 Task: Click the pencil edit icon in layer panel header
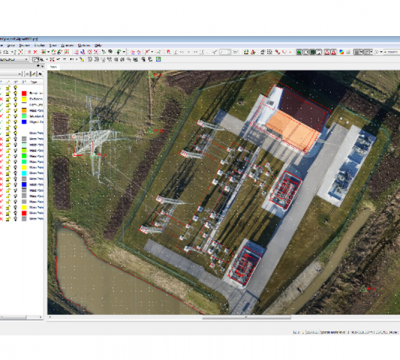tap(33, 74)
